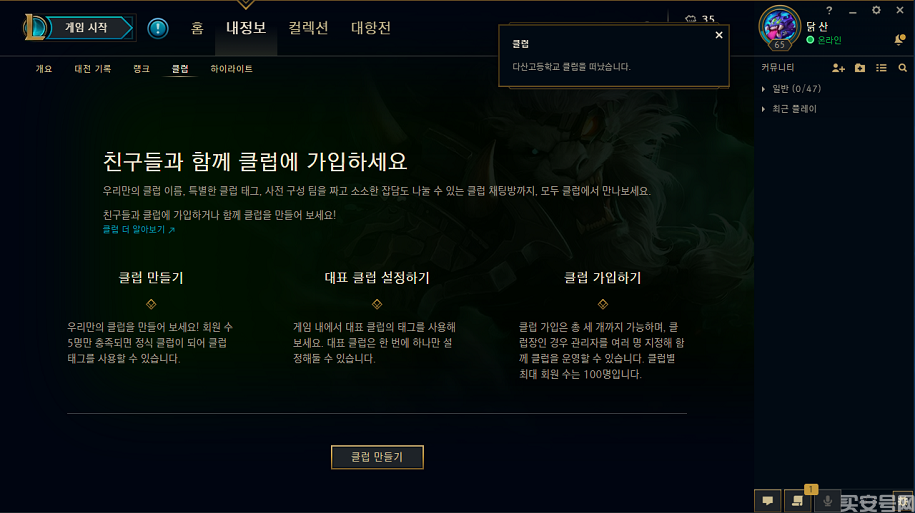
Task: Open the chat bubble icon at bottom
Action: (x=767, y=501)
